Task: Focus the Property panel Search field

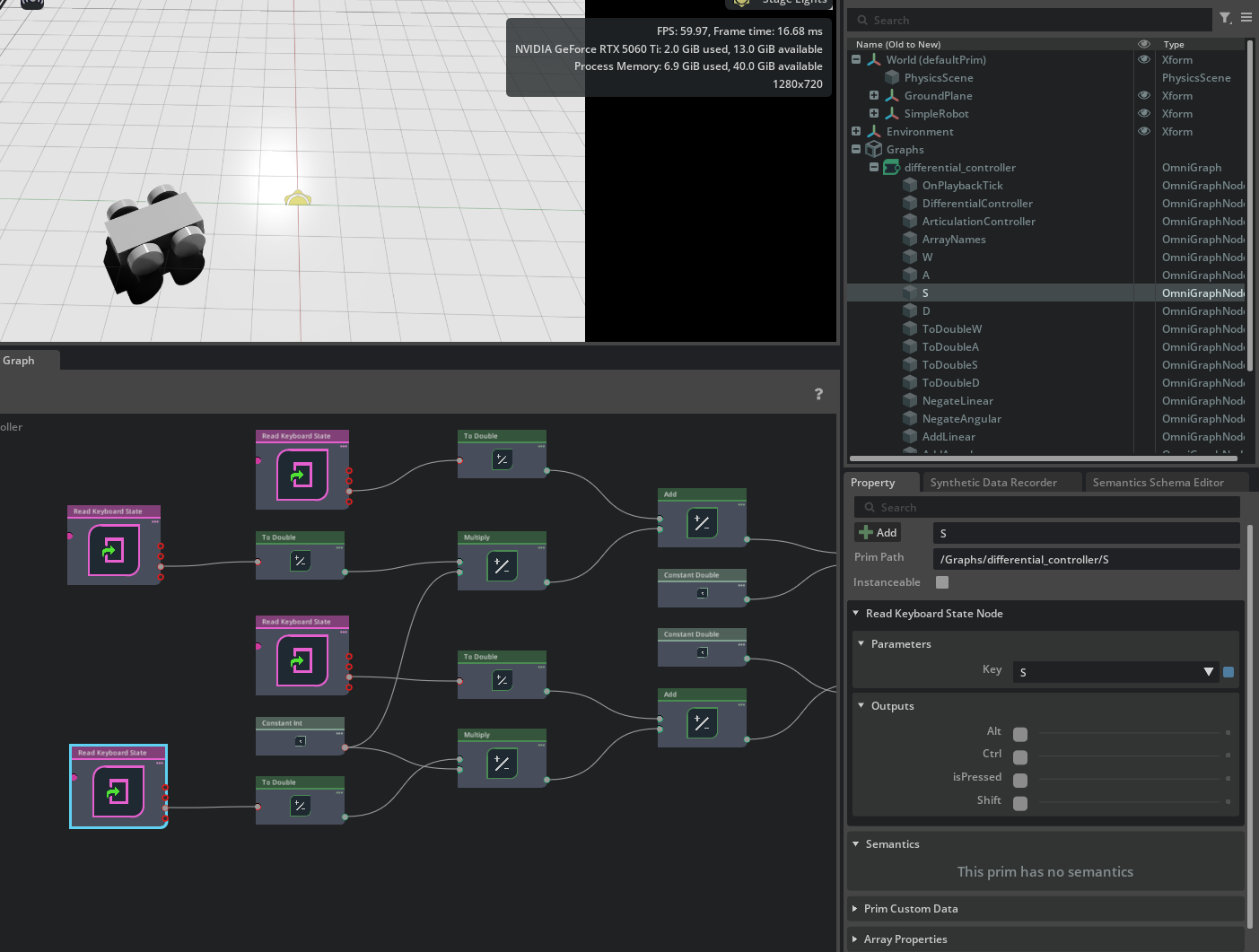Action: (x=1047, y=508)
